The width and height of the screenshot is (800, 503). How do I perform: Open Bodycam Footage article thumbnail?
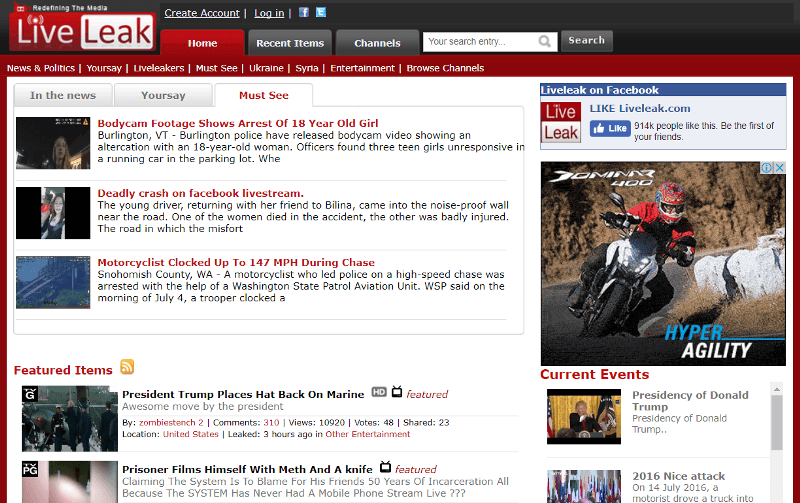click(53, 143)
